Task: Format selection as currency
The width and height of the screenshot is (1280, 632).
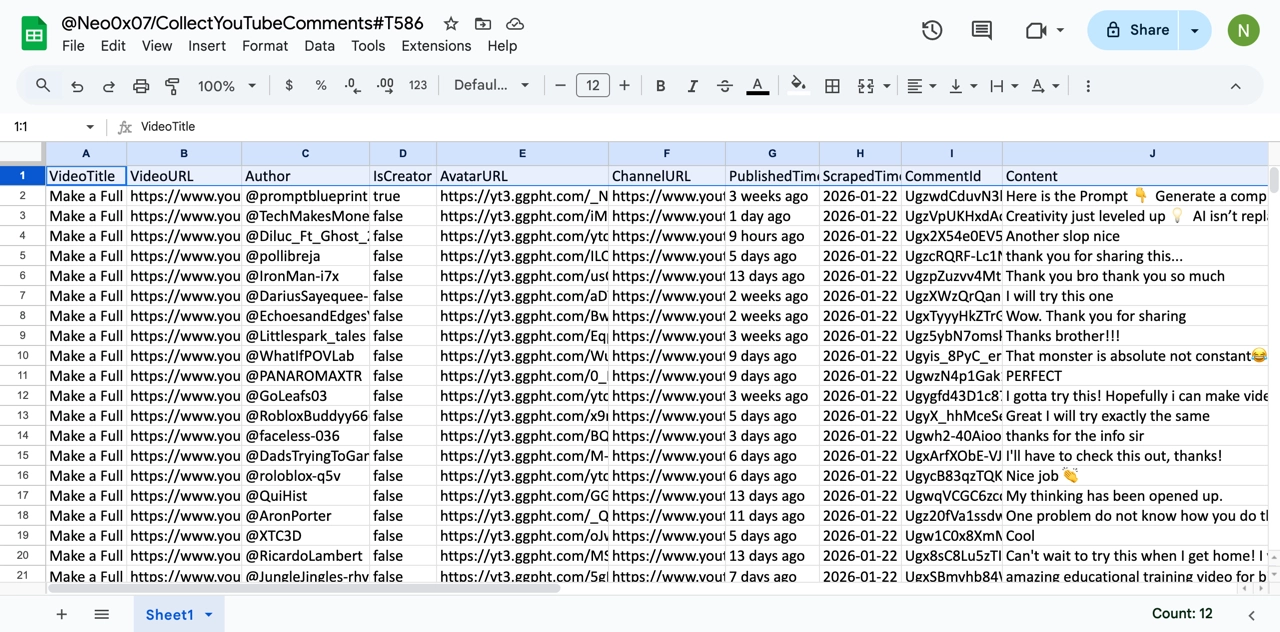Action: pos(288,85)
